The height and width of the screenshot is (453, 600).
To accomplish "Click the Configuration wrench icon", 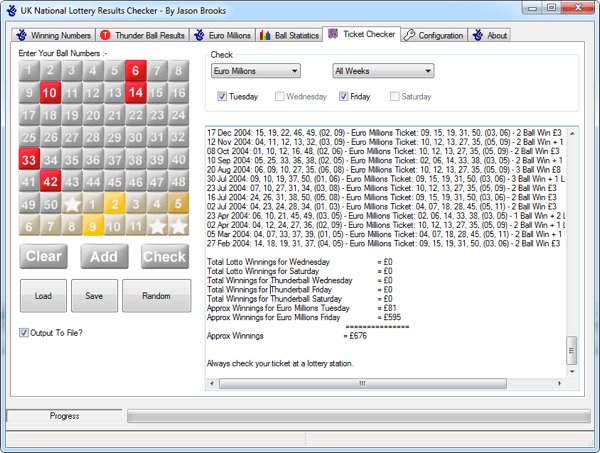I will pyautogui.click(x=409, y=35).
